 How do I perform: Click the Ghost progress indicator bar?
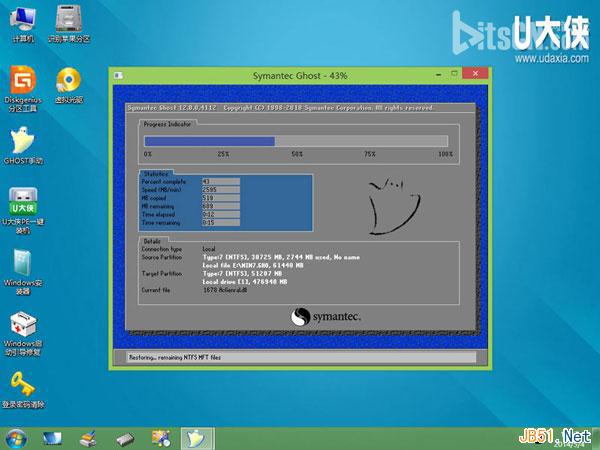(296, 141)
